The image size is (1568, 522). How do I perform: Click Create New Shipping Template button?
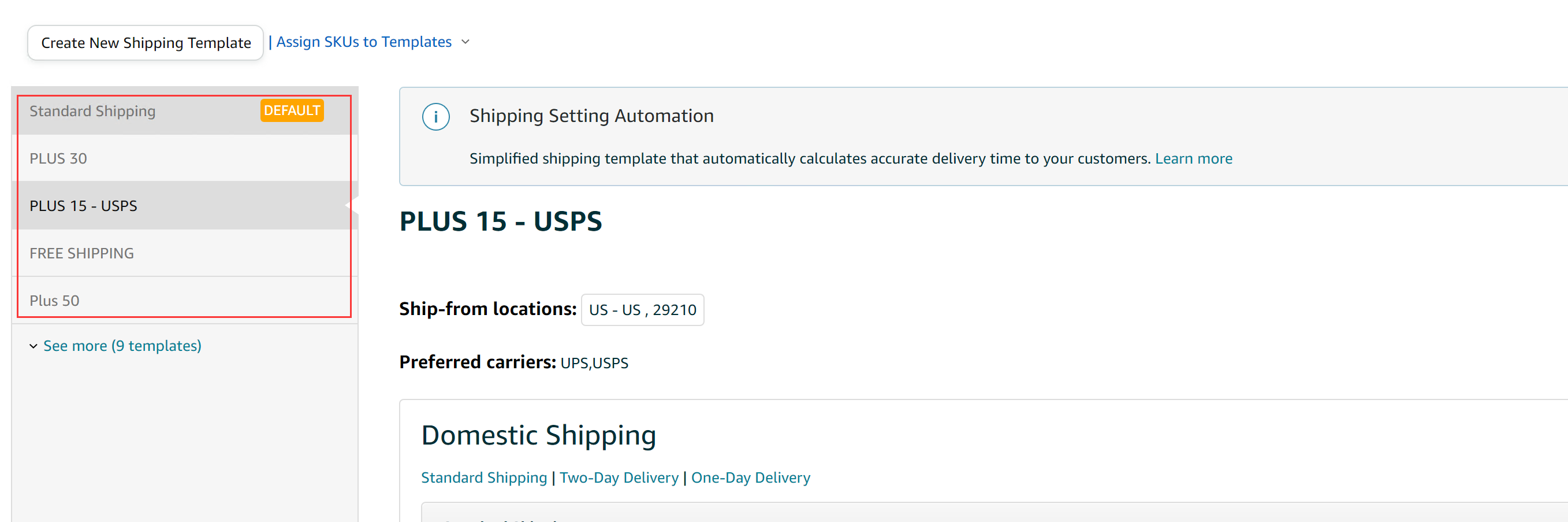(x=146, y=43)
